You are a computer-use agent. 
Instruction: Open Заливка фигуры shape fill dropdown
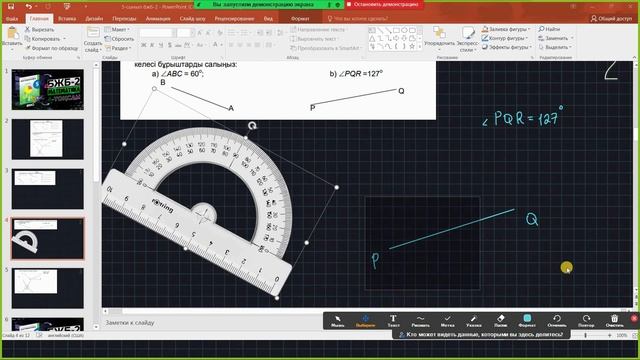(506, 29)
